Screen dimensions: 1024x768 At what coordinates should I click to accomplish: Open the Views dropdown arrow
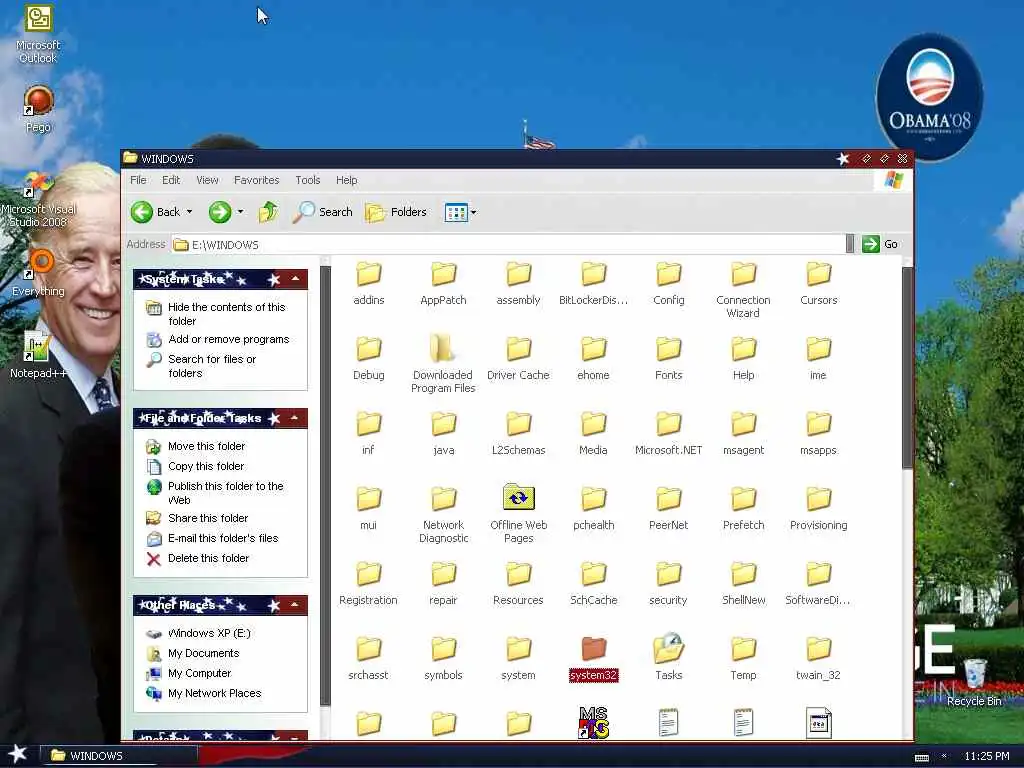473,212
